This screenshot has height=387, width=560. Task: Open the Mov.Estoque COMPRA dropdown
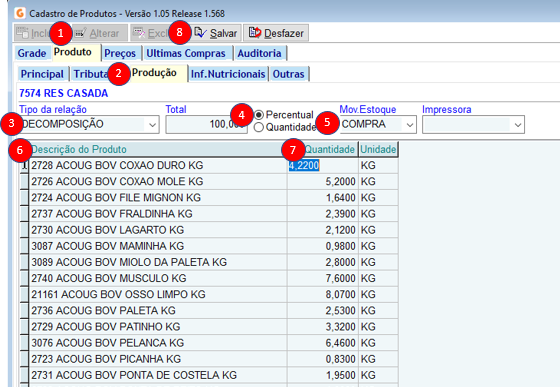click(x=410, y=125)
